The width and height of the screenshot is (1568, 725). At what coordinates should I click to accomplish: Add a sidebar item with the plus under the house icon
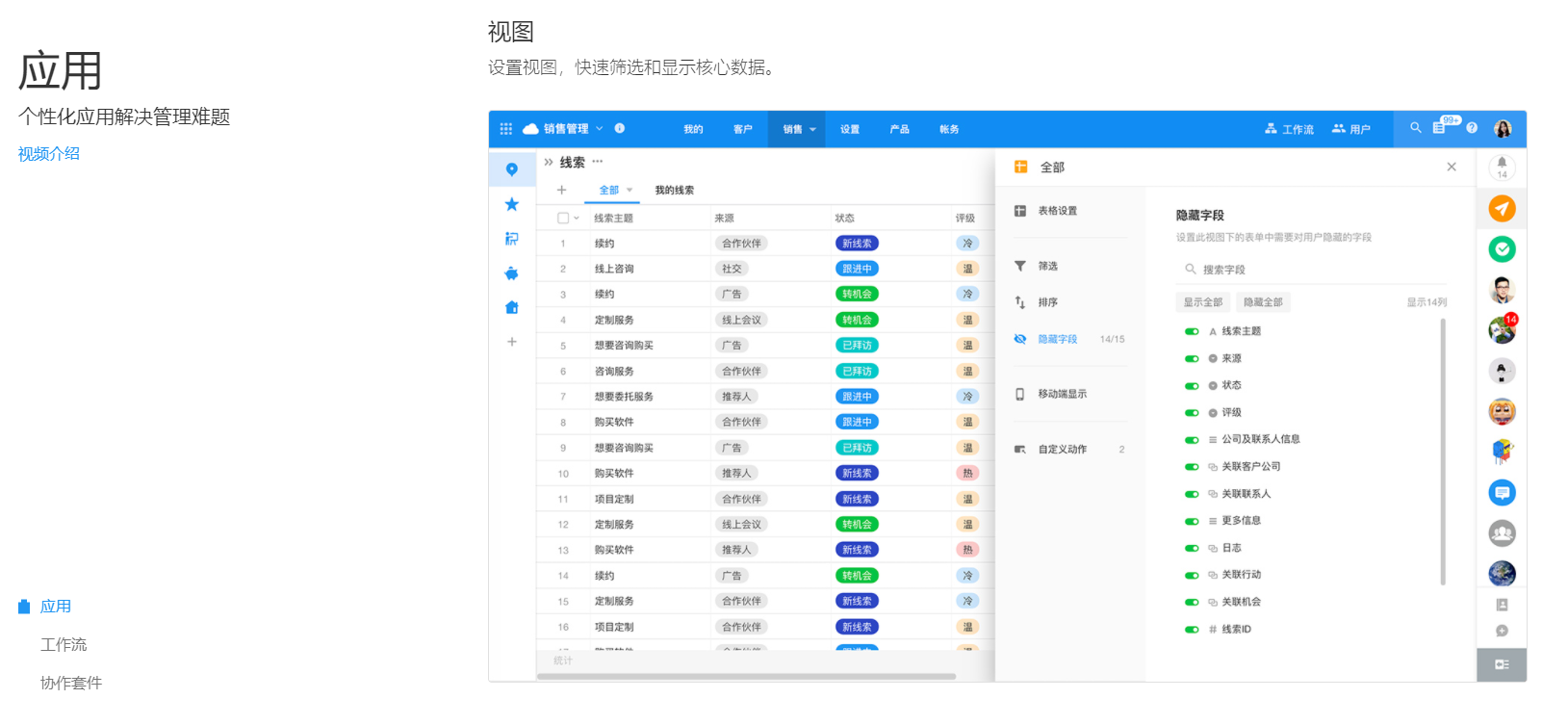tap(512, 342)
